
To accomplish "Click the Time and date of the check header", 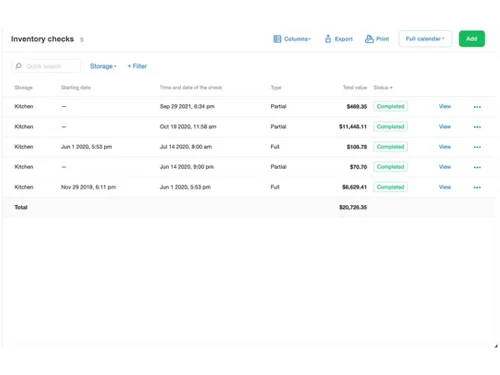I will click(191, 88).
